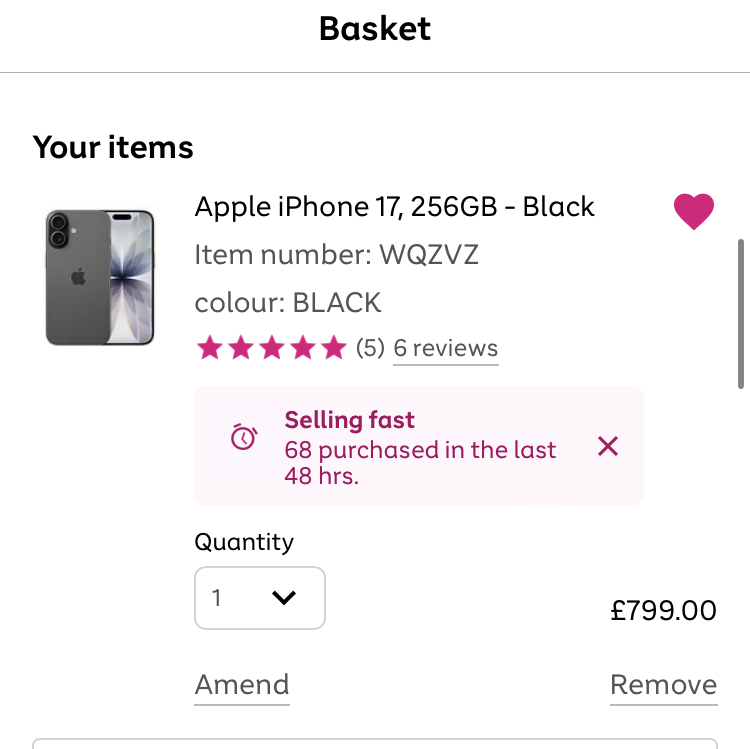Click the first pink rating star
Viewport: 750px width, 749px height.
coord(209,348)
